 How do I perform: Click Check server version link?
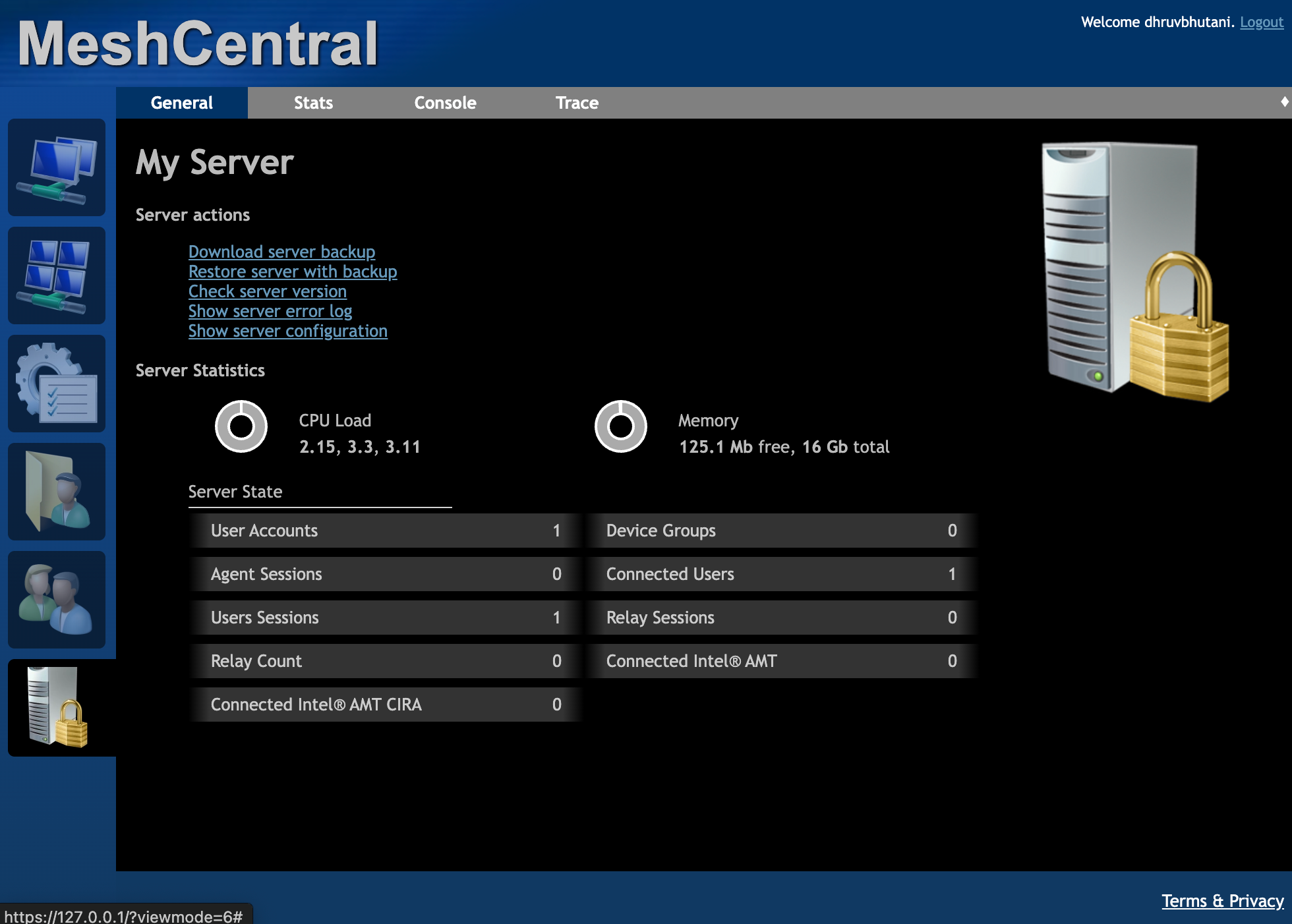(x=268, y=291)
